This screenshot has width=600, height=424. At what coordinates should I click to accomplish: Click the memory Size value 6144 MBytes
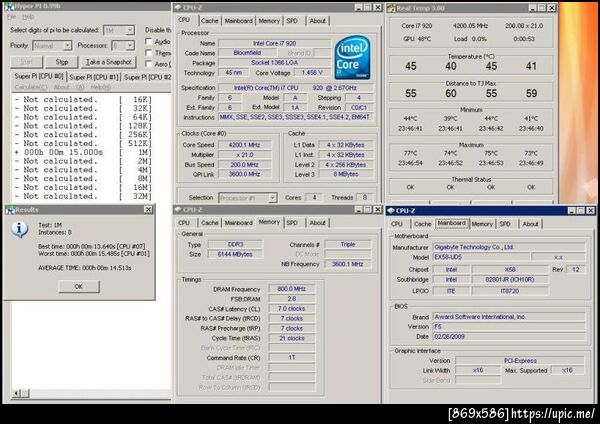coord(235,254)
